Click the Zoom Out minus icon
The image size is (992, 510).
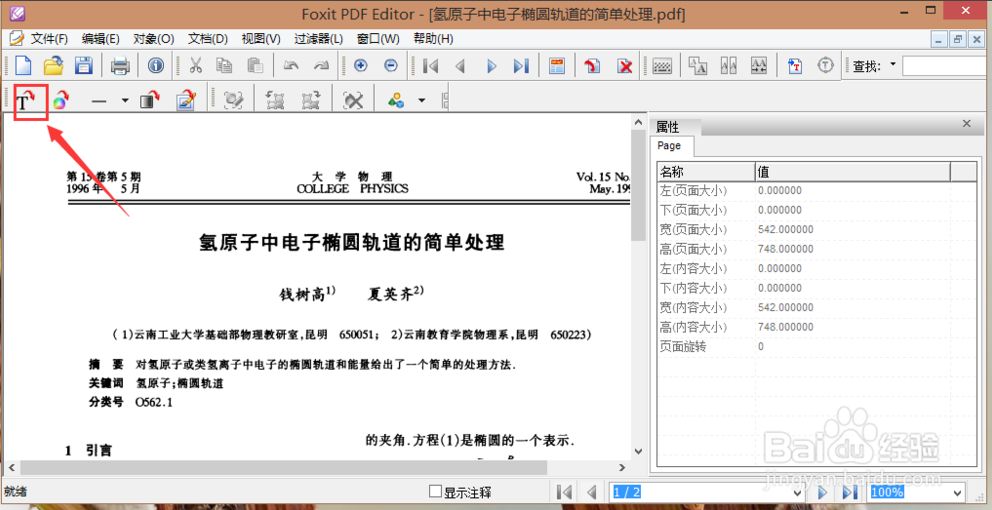click(391, 67)
